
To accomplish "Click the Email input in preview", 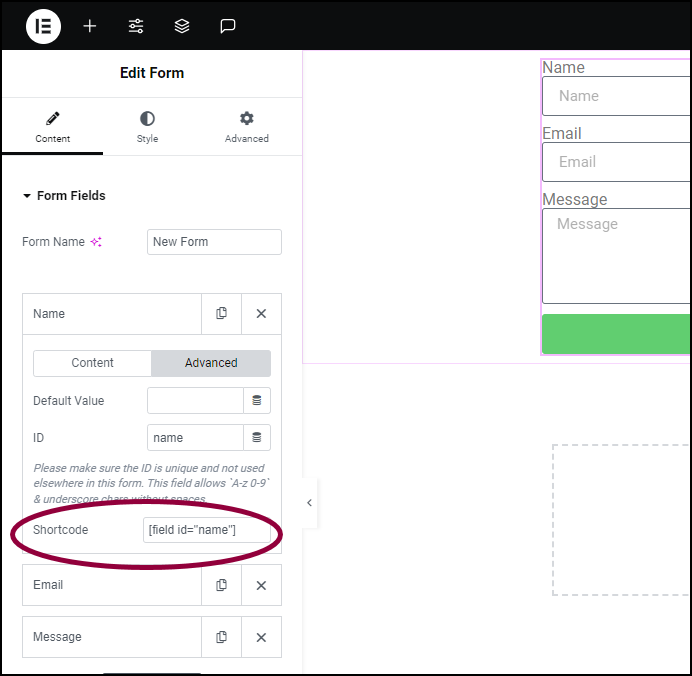I will click(616, 162).
